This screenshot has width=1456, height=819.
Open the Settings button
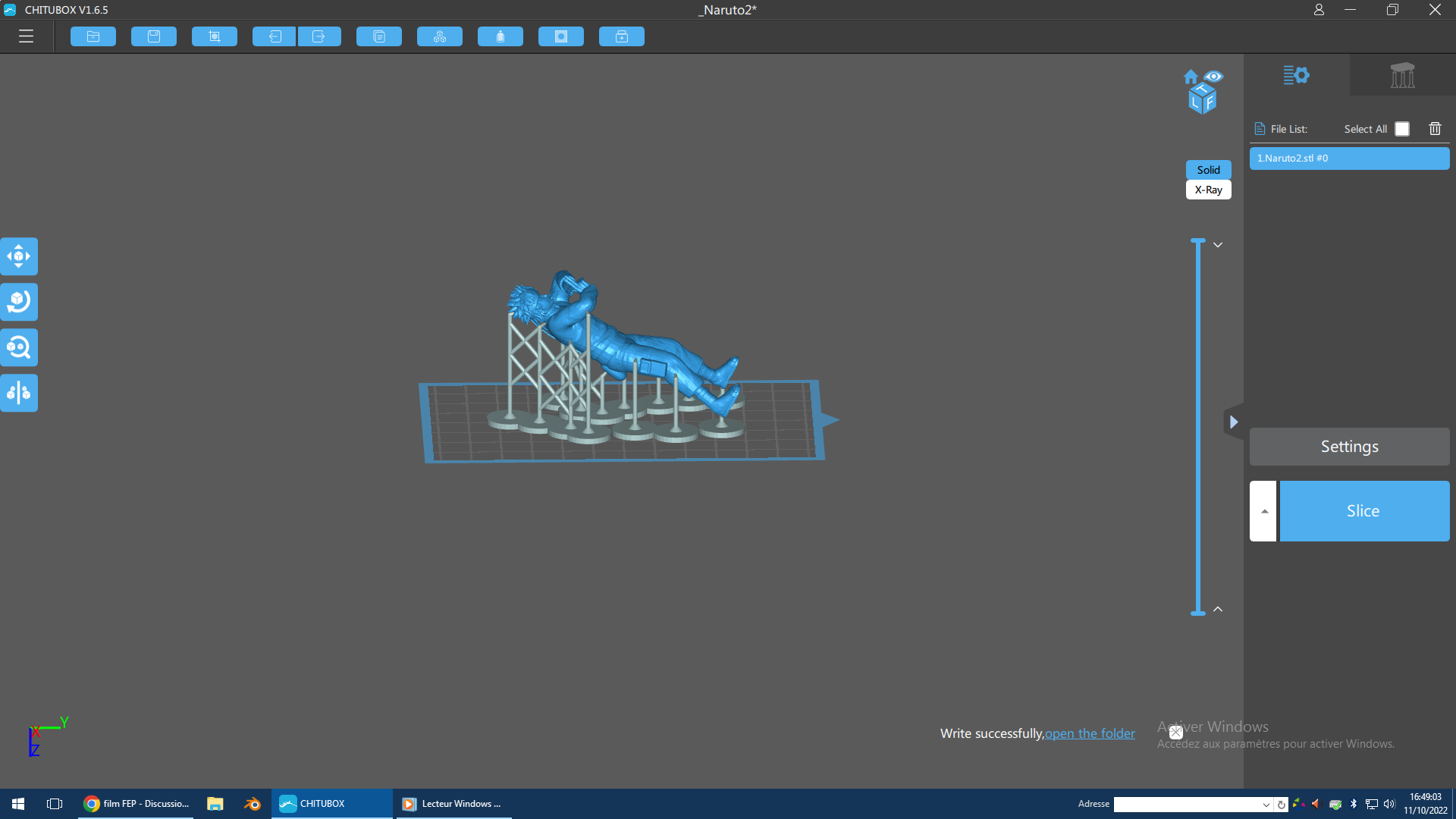click(x=1349, y=447)
